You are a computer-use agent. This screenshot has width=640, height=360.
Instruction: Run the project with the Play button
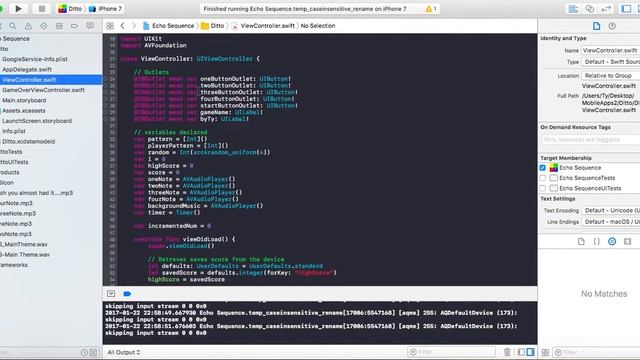click(18, 9)
